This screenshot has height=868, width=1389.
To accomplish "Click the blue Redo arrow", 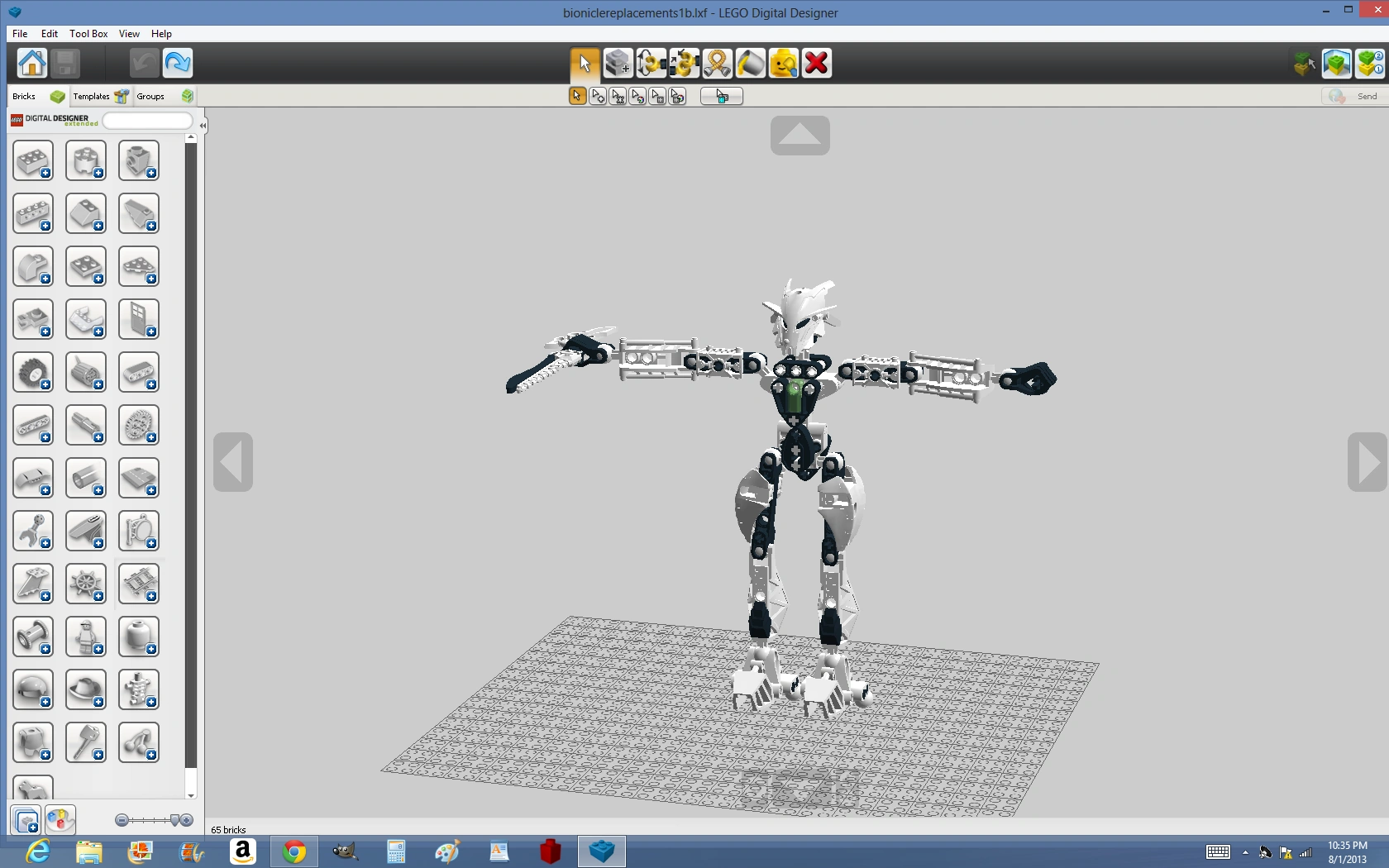I will pyautogui.click(x=177, y=63).
